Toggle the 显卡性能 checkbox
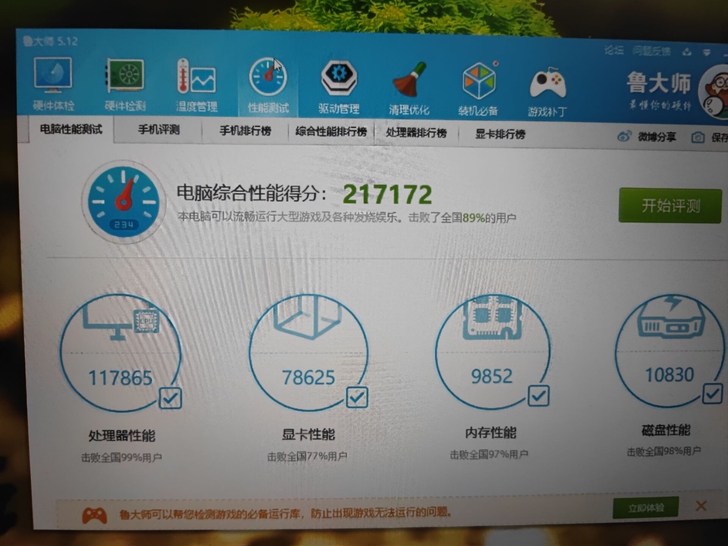Viewport: 728px width, 546px height. (x=357, y=397)
